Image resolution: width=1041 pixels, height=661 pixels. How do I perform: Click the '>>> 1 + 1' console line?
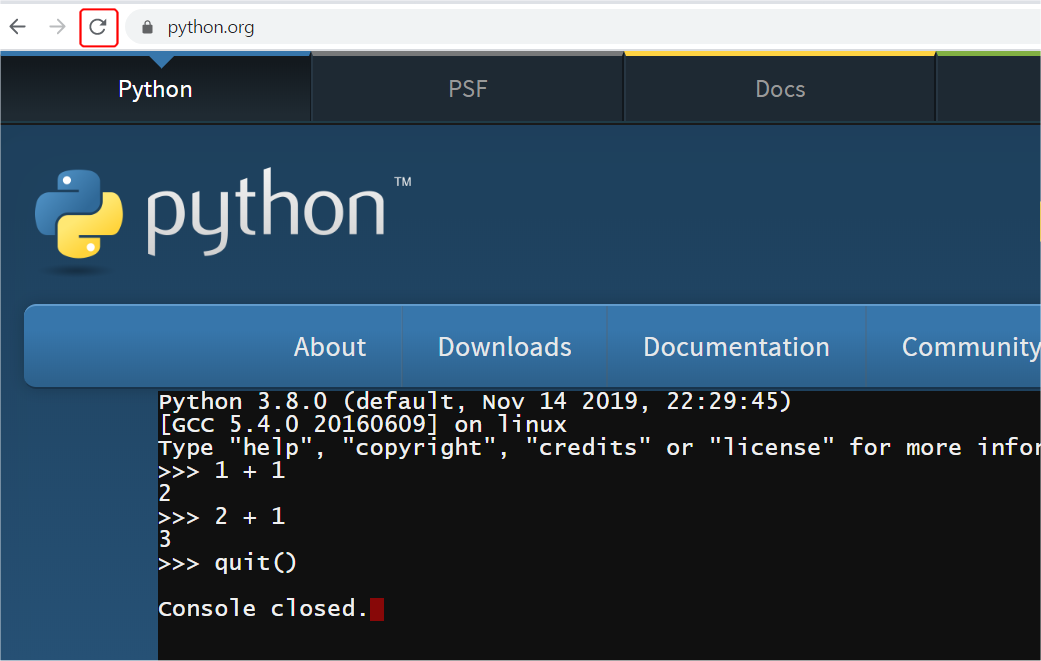pos(222,471)
